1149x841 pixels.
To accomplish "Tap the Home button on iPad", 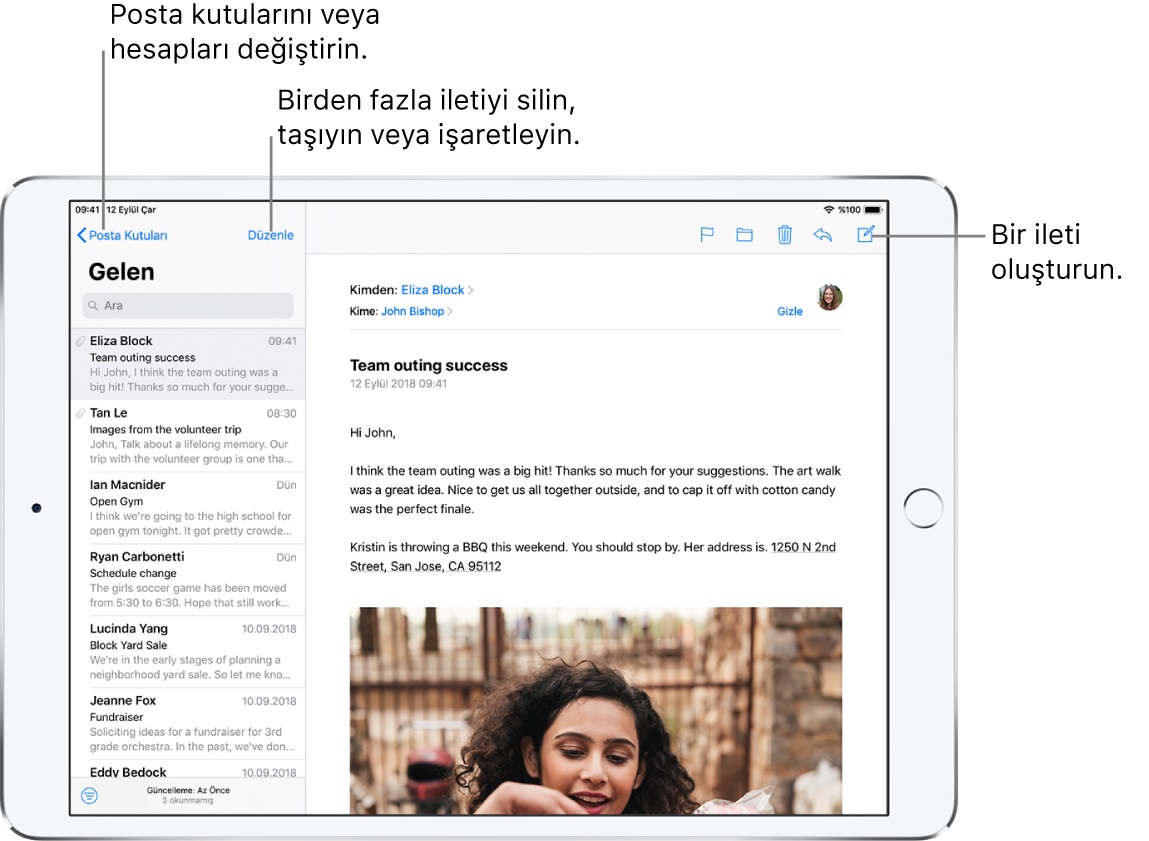I will tap(922, 508).
